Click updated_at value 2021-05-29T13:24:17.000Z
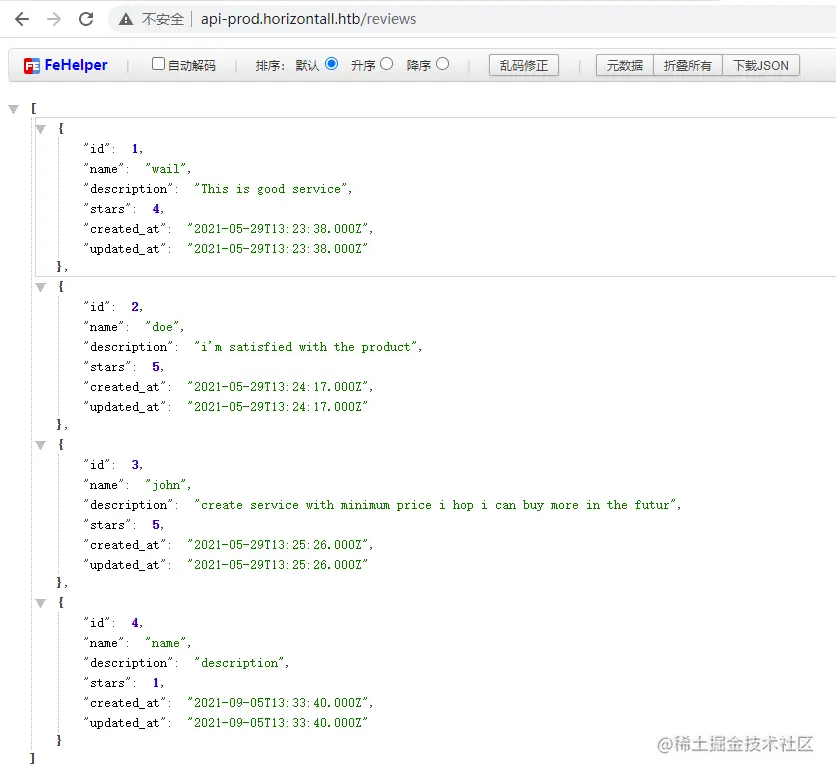Image resolution: width=836 pixels, height=776 pixels. pyautogui.click(x=277, y=407)
